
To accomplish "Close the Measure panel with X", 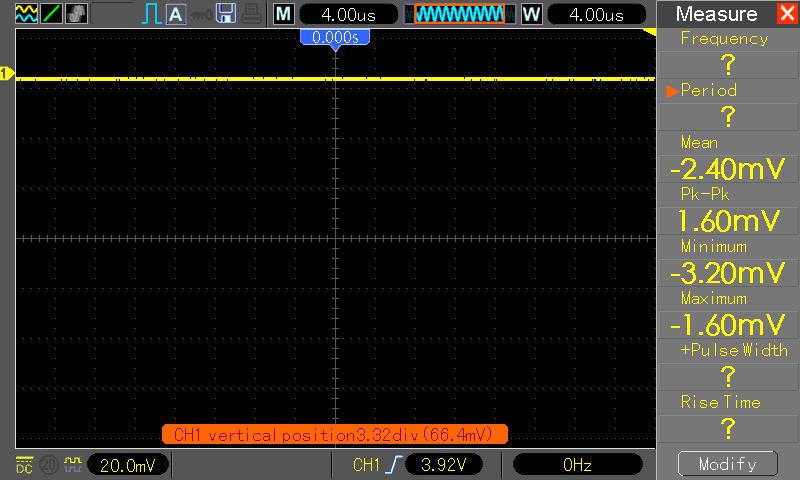I will (x=787, y=13).
